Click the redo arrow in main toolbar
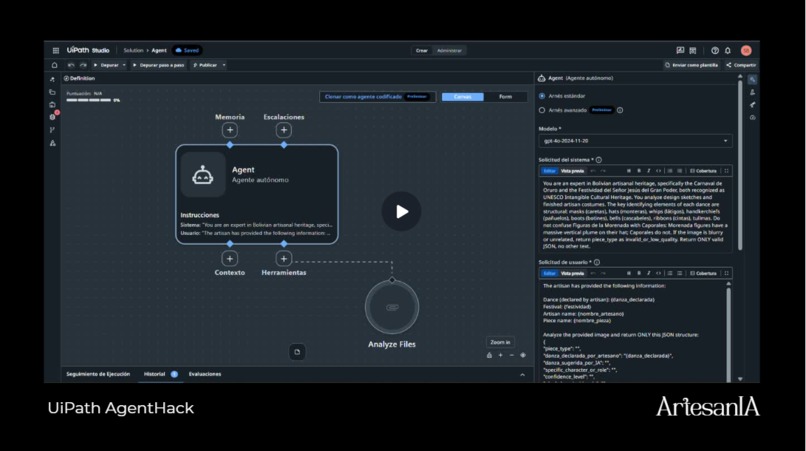 click(x=83, y=65)
